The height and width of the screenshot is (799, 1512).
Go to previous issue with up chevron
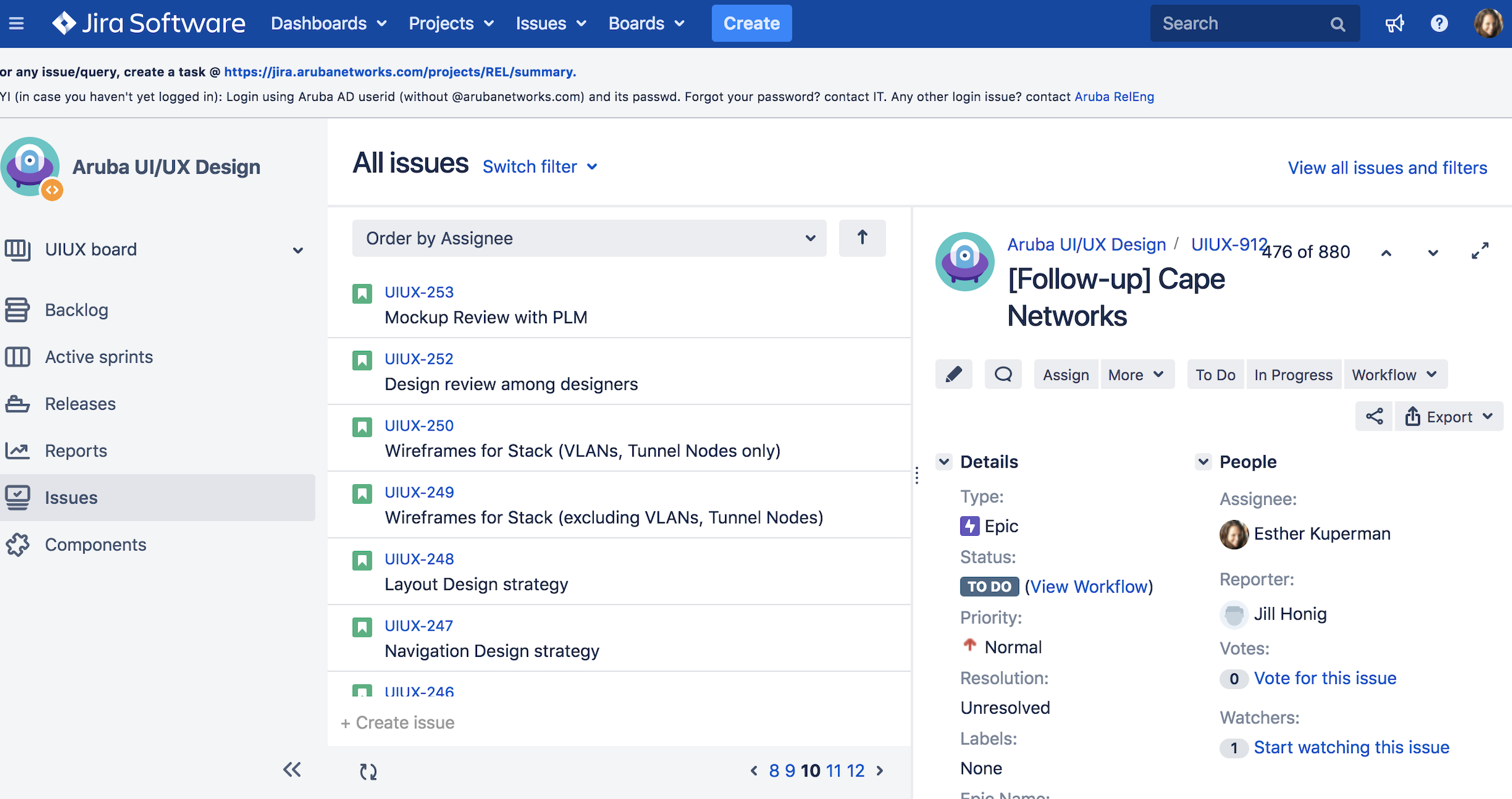1386,252
